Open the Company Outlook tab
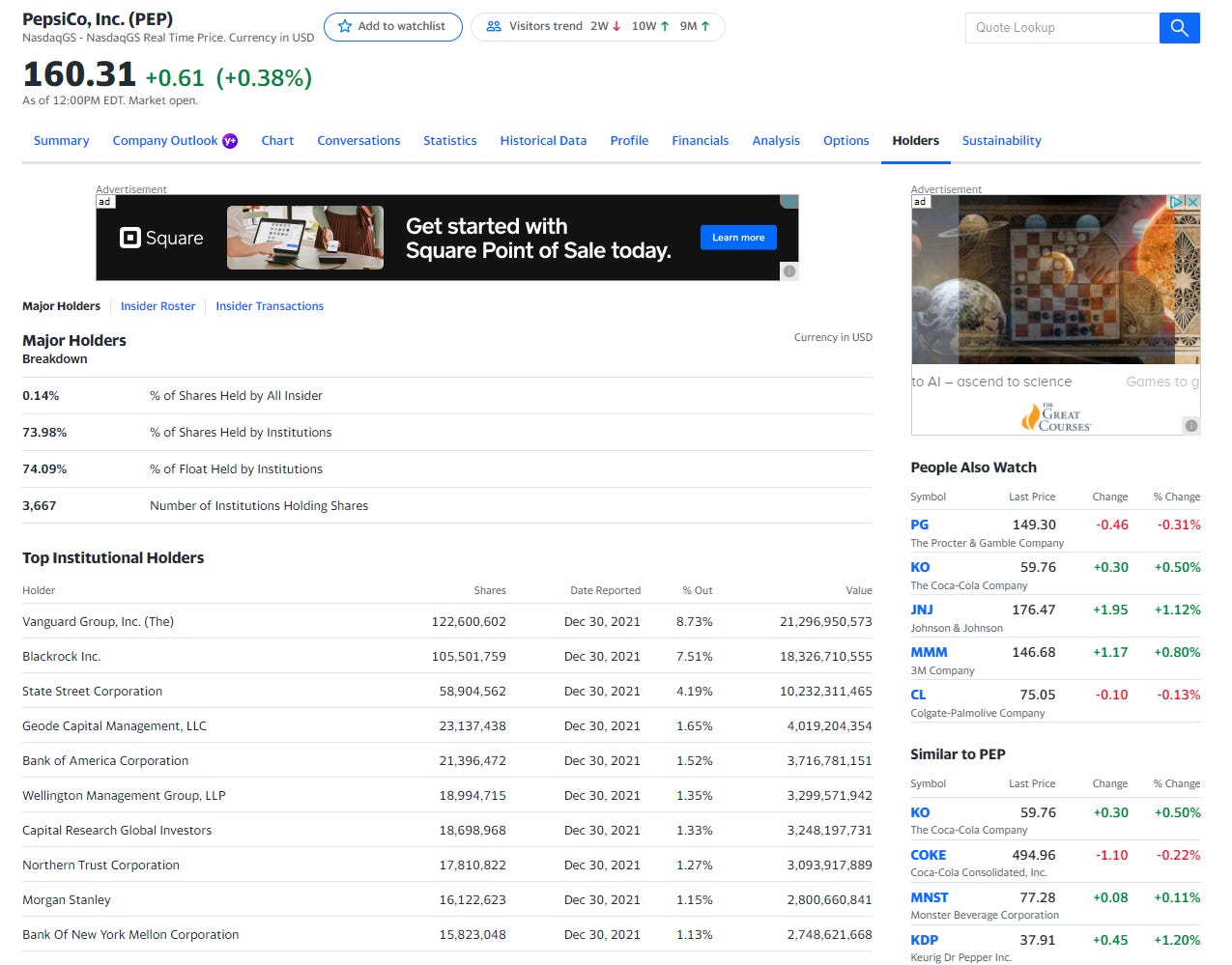The image size is (1232, 965). click(165, 141)
